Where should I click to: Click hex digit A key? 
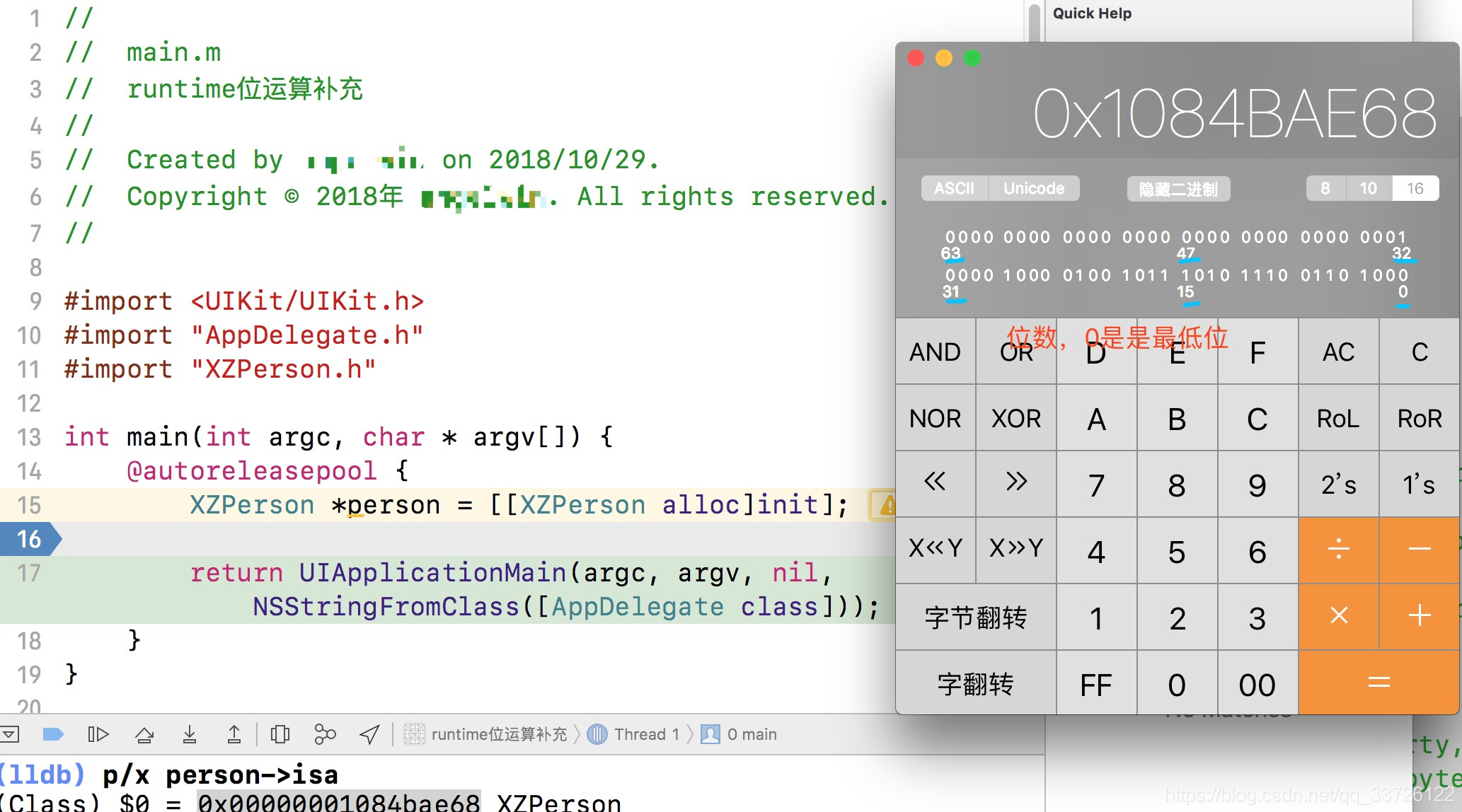click(1096, 418)
